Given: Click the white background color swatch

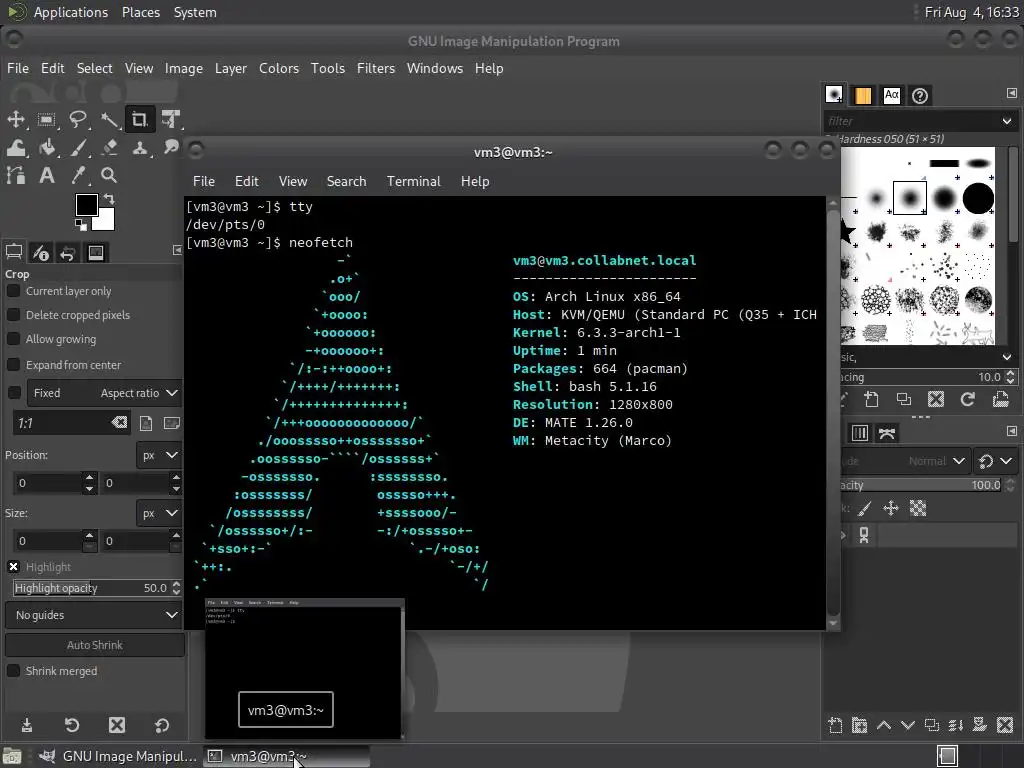Looking at the screenshot, I should (106, 222).
